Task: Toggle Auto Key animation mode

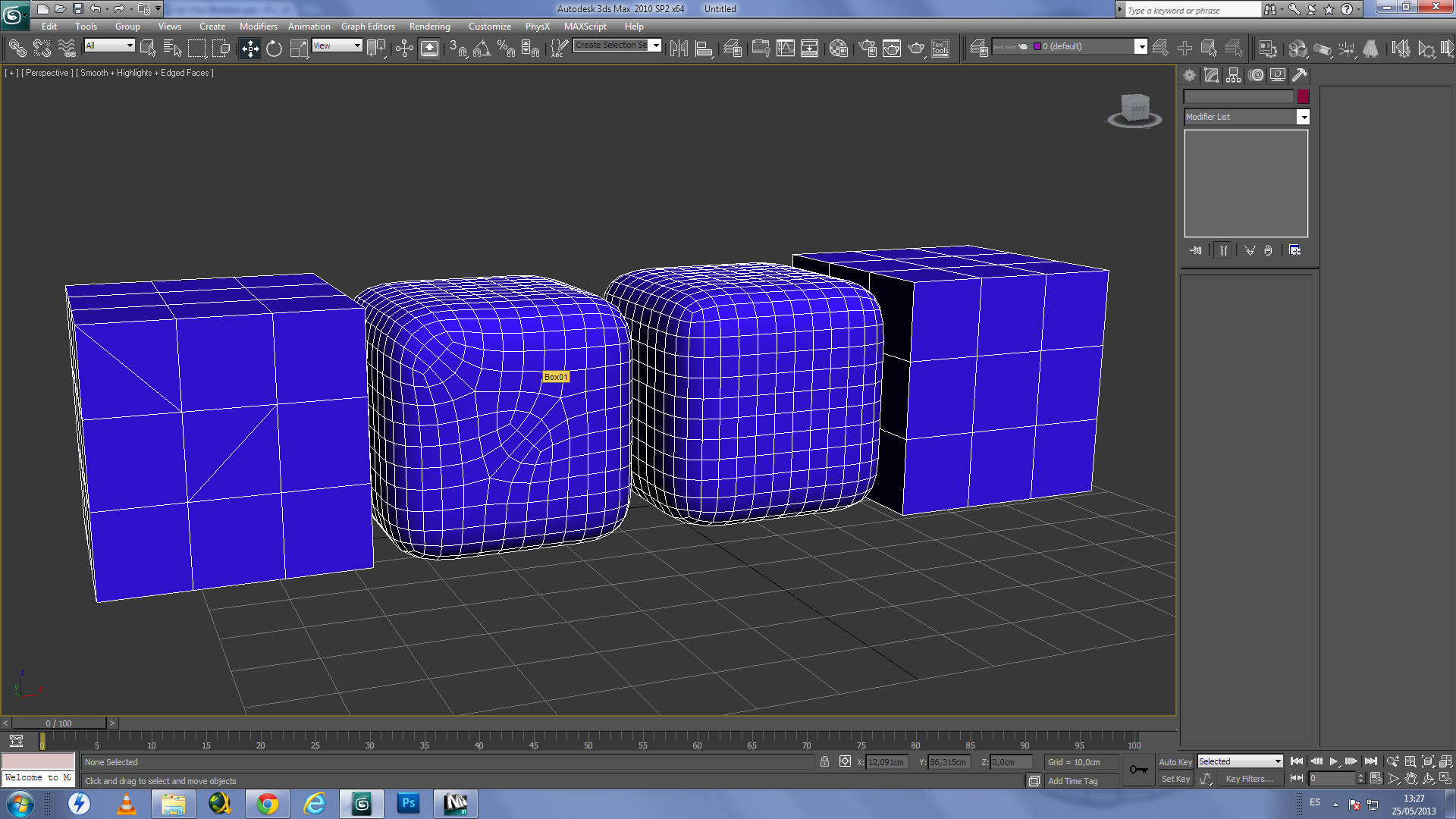Action: 1175,761
